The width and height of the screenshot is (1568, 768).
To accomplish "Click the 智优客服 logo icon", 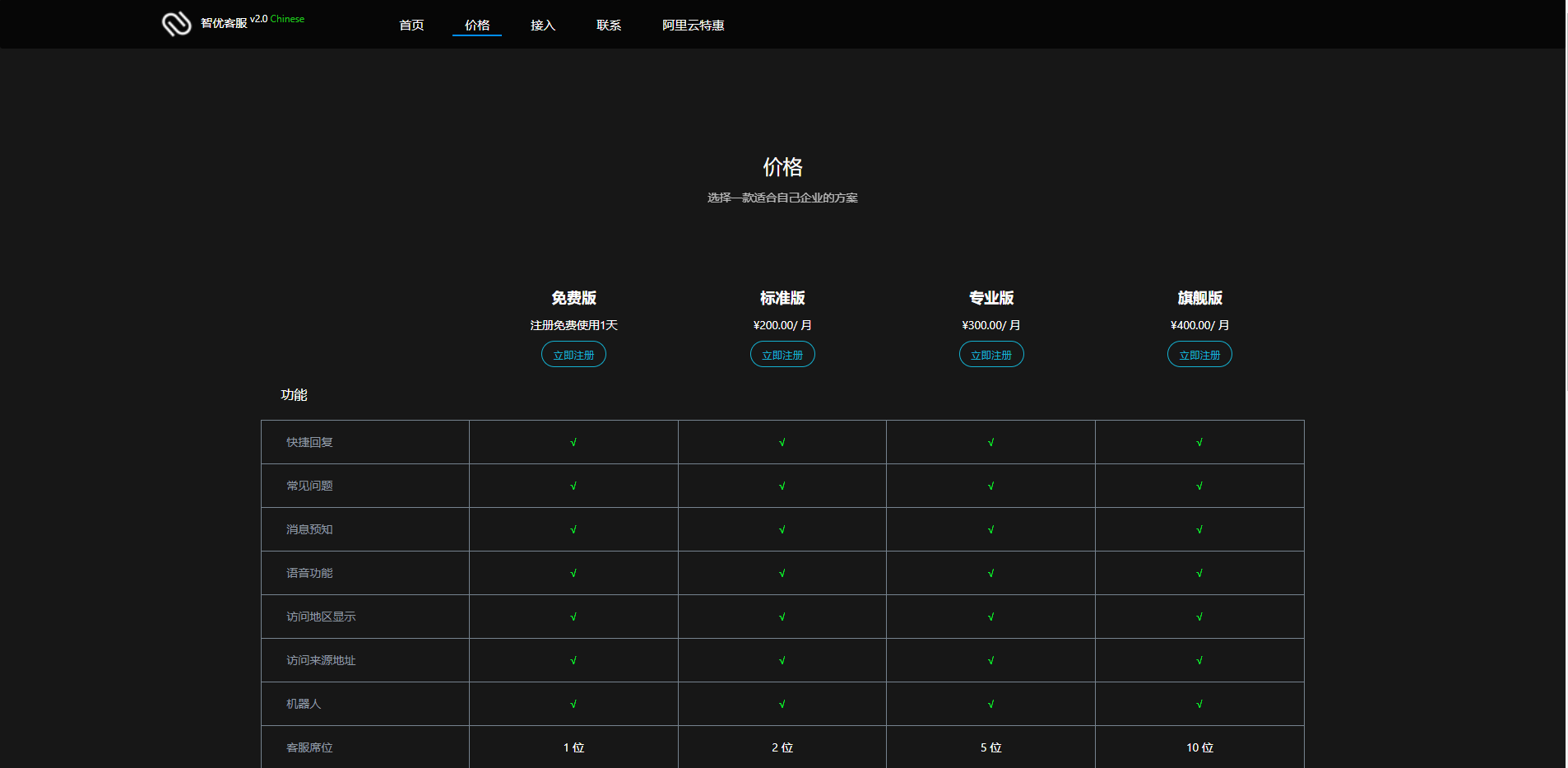I will (176, 24).
